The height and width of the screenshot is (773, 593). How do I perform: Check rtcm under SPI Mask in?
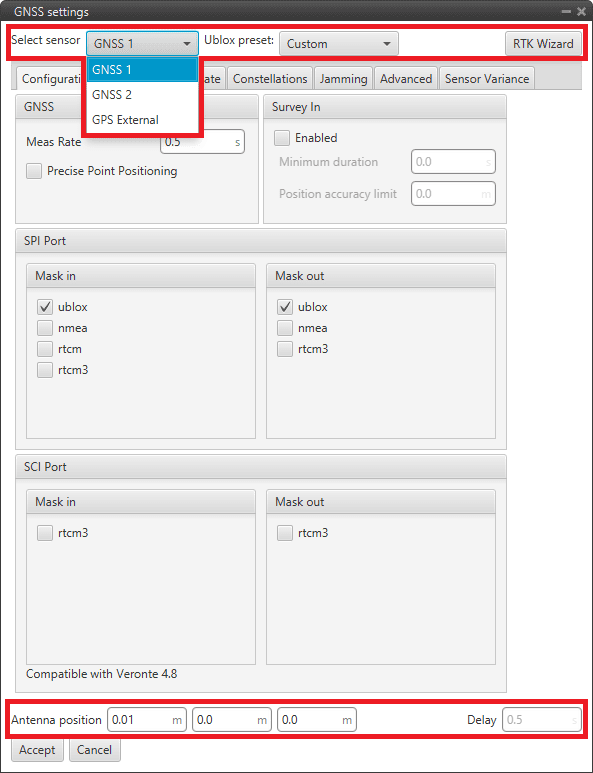click(45, 349)
